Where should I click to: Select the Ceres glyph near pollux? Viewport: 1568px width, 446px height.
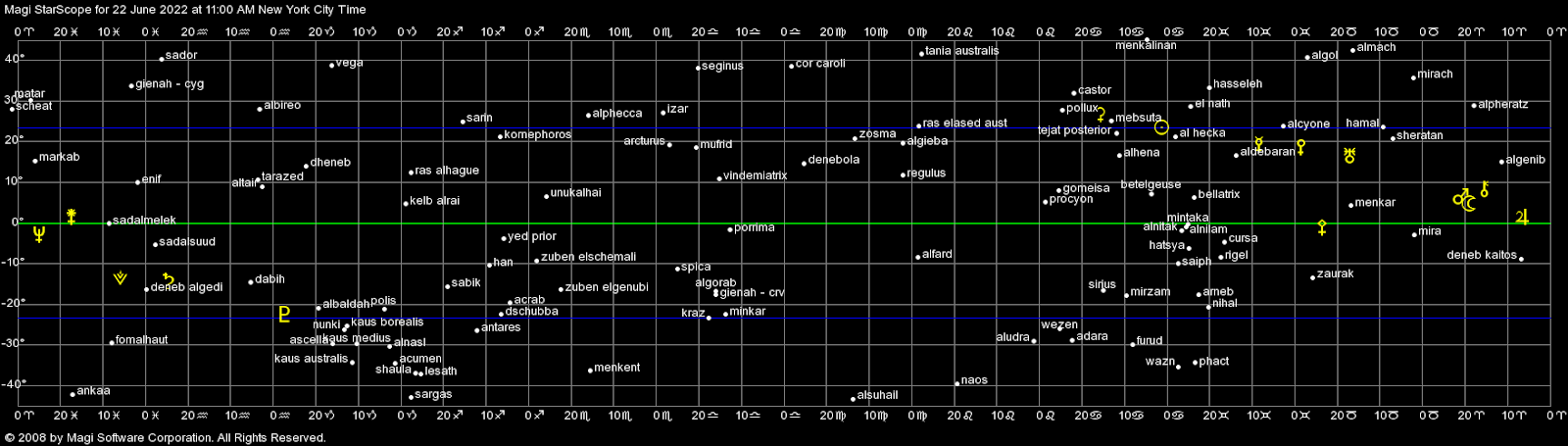[x=1101, y=115]
